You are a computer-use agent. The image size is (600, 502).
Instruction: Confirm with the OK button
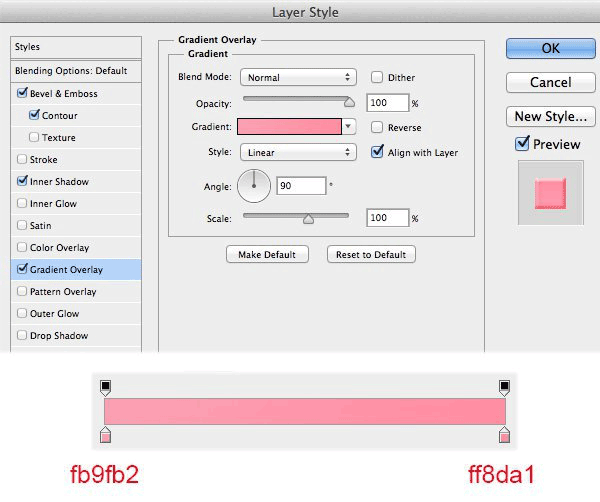551,48
